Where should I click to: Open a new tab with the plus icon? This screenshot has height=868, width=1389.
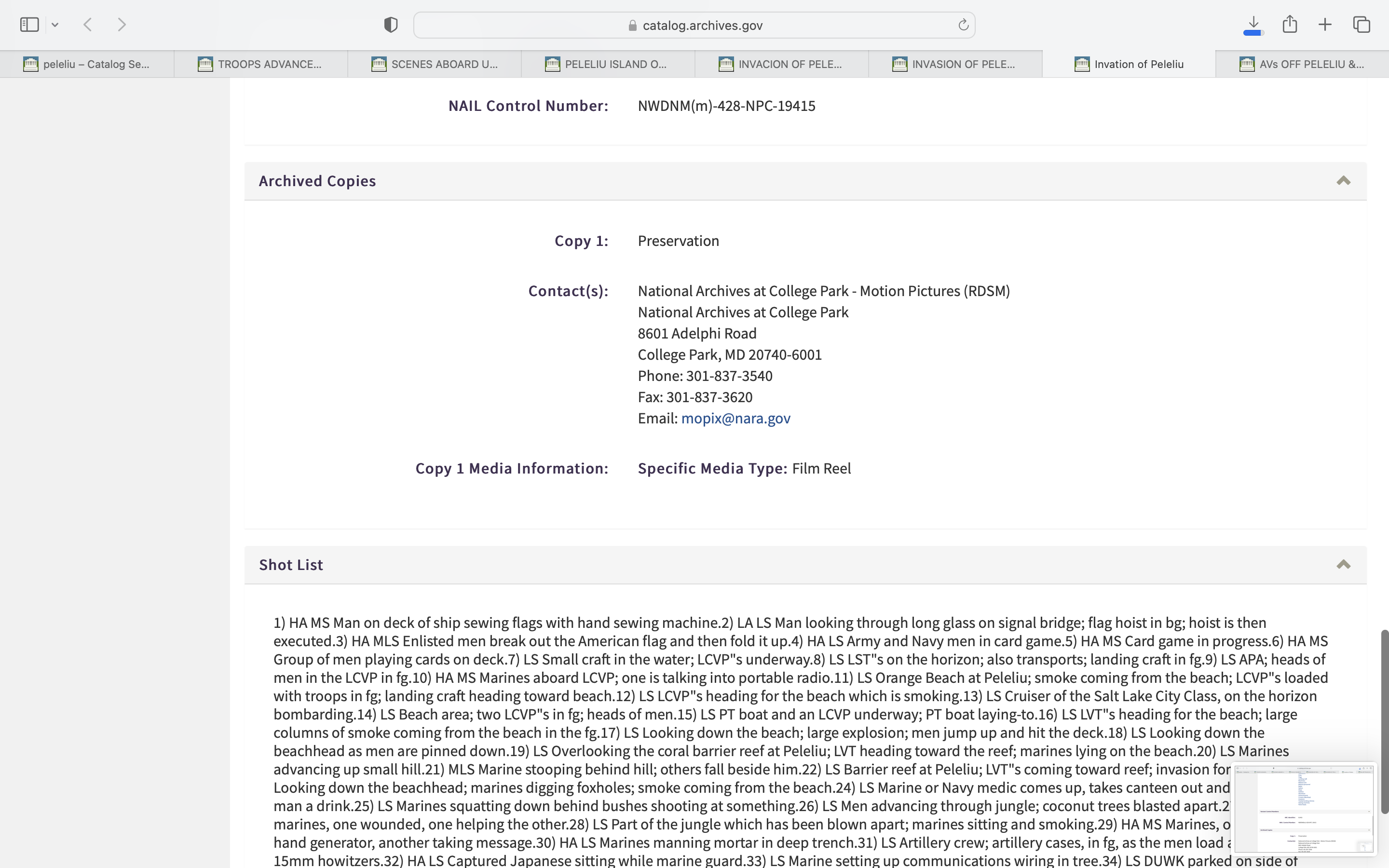[x=1325, y=25]
